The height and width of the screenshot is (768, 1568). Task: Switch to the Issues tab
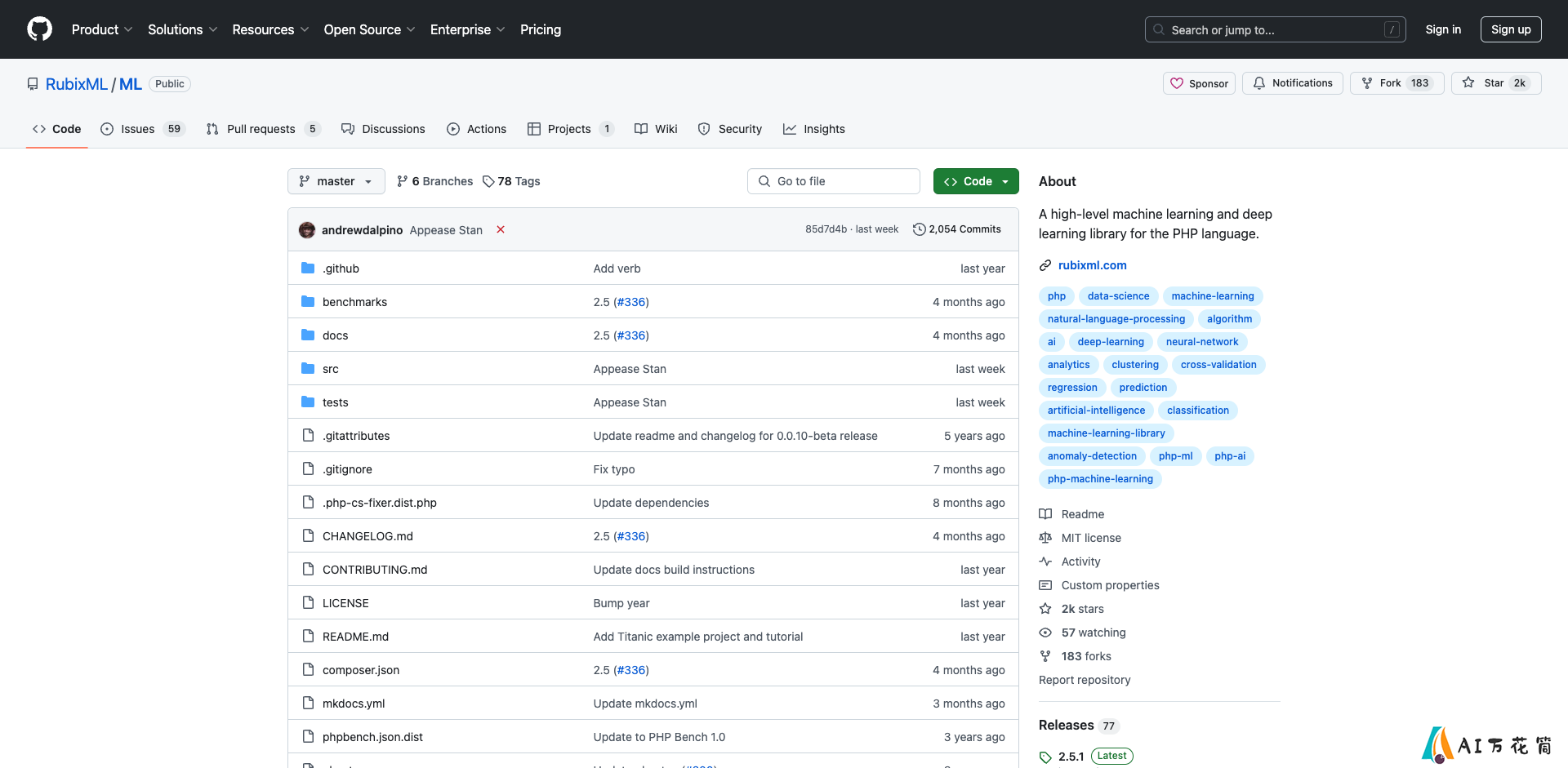[143, 129]
